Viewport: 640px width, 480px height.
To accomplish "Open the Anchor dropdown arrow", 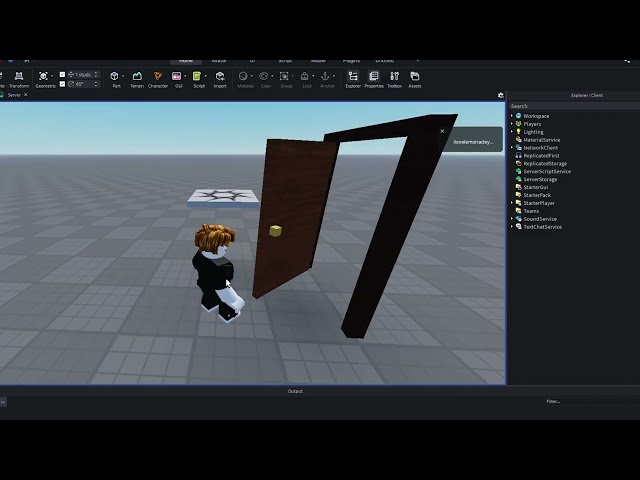I will coord(333,76).
